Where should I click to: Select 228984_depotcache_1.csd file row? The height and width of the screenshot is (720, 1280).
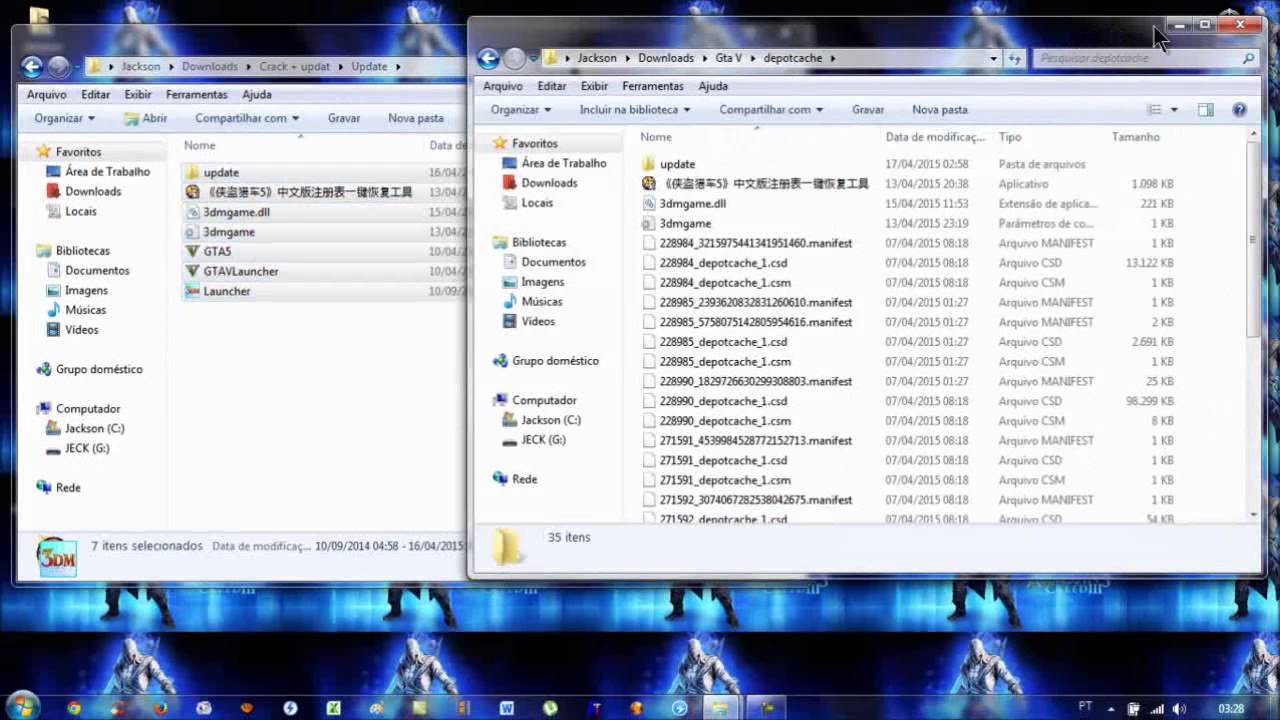[x=908, y=263]
